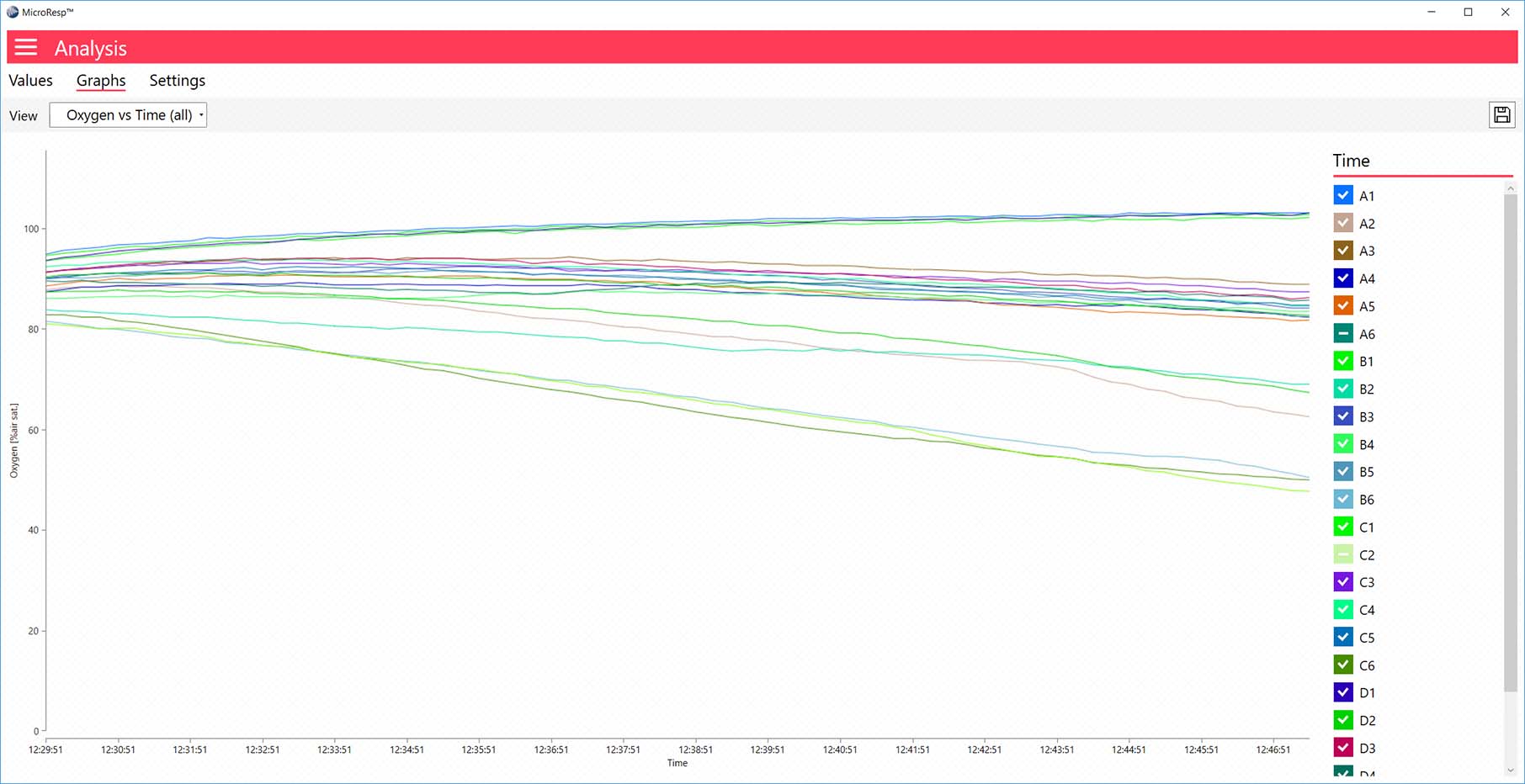
Task: Toggle the B6 series checkbox
Action: click(1343, 499)
